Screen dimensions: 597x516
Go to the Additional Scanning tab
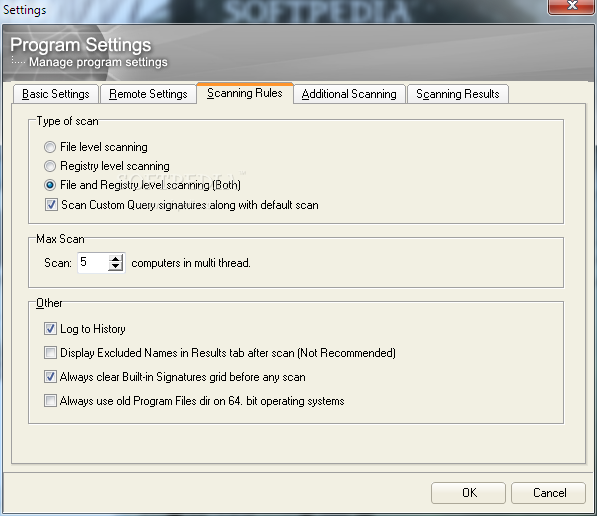point(349,94)
